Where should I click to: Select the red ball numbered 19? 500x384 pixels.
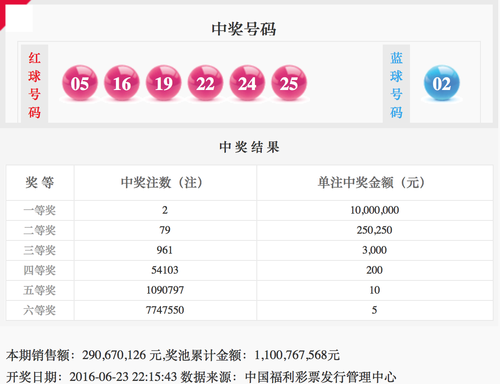pos(164,83)
